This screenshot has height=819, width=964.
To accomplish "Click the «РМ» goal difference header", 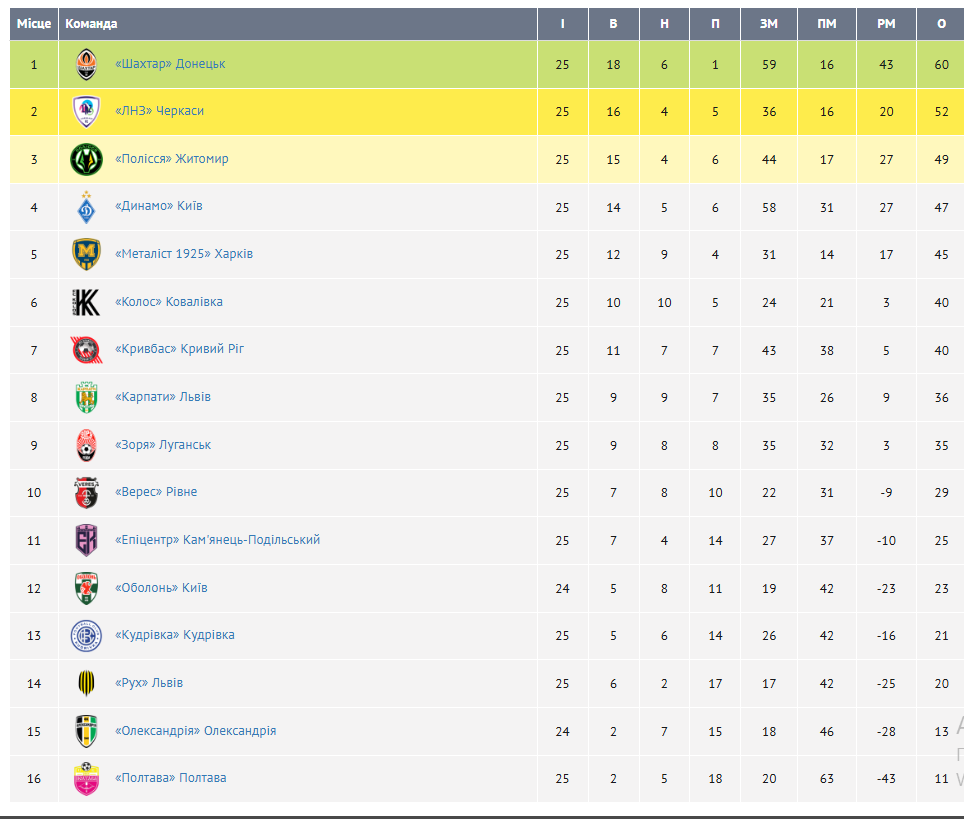I will (886, 24).
